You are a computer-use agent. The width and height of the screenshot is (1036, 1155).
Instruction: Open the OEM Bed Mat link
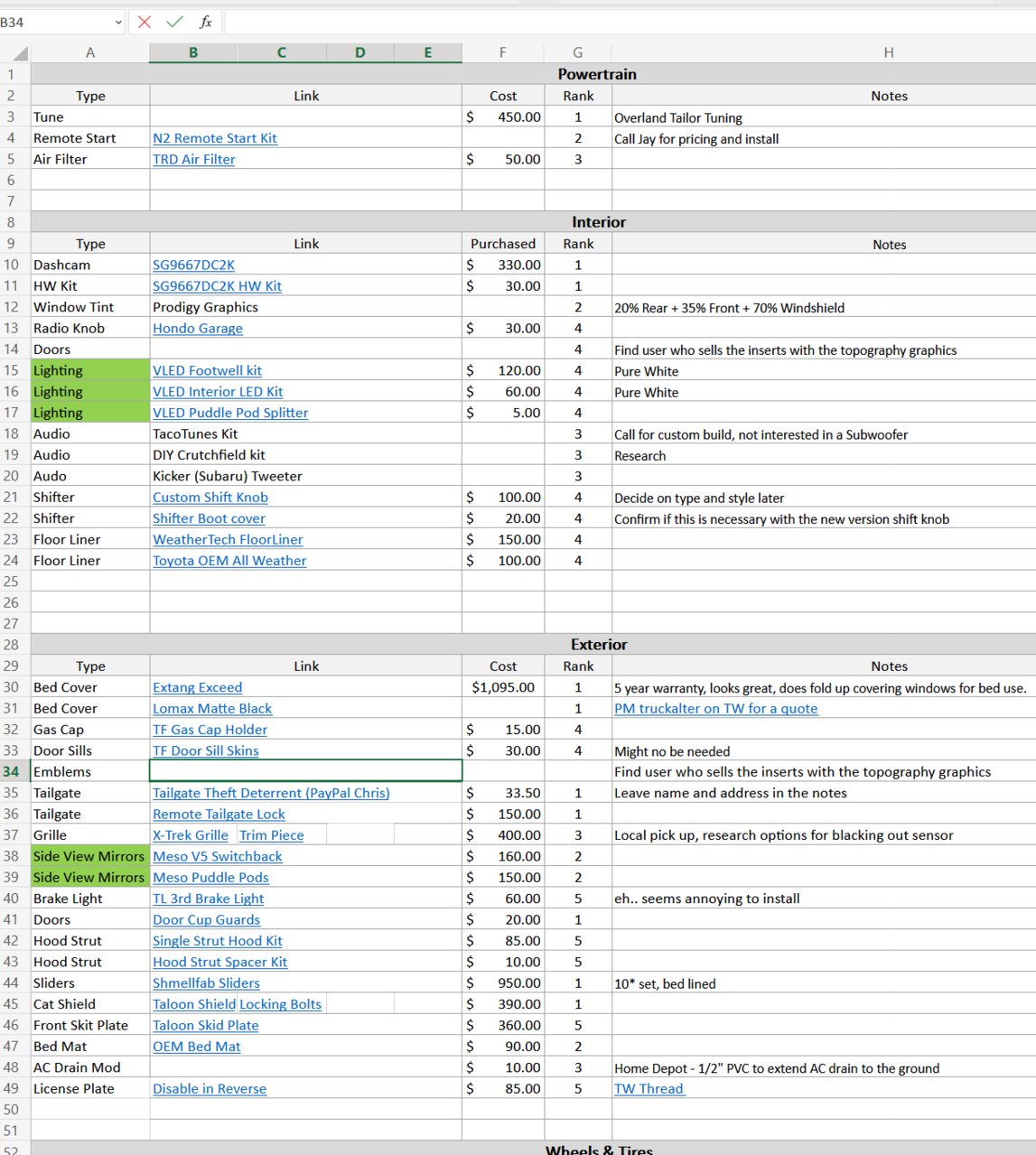(197, 1047)
